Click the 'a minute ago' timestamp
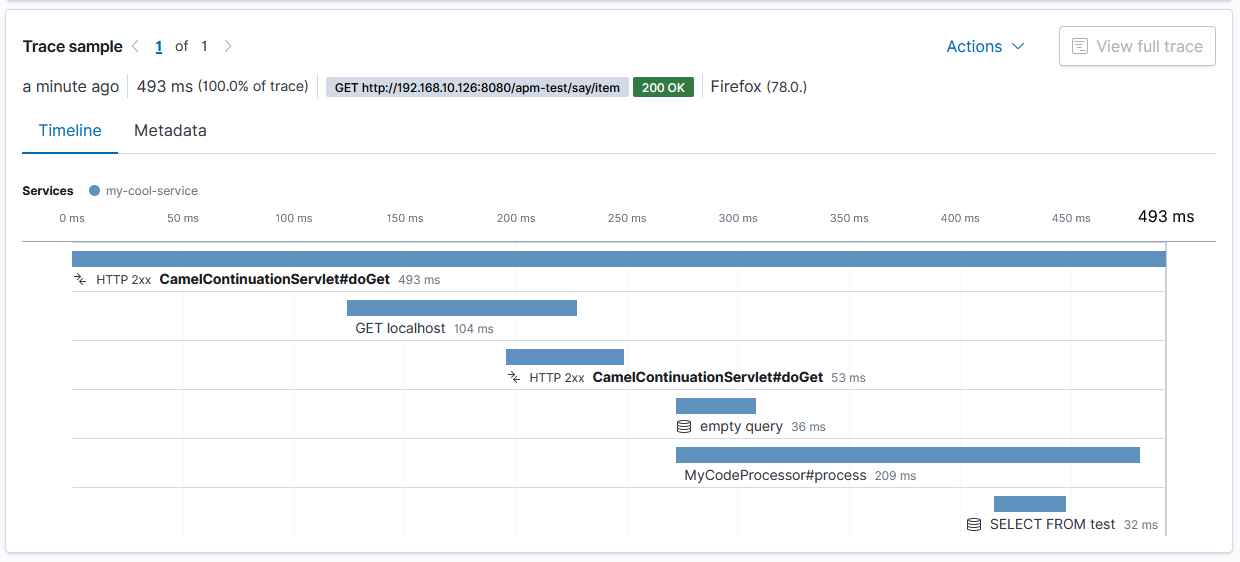This screenshot has height=562, width=1240. point(71,87)
